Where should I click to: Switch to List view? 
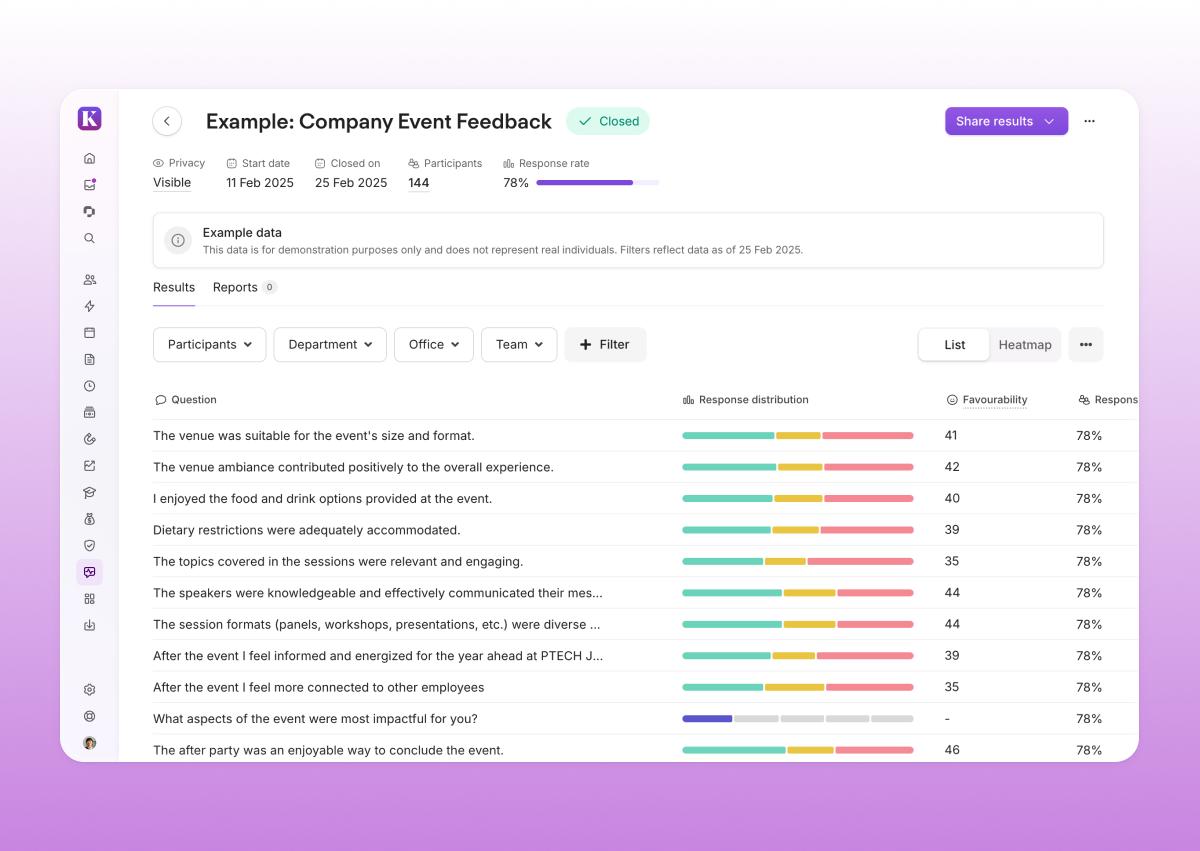click(955, 344)
